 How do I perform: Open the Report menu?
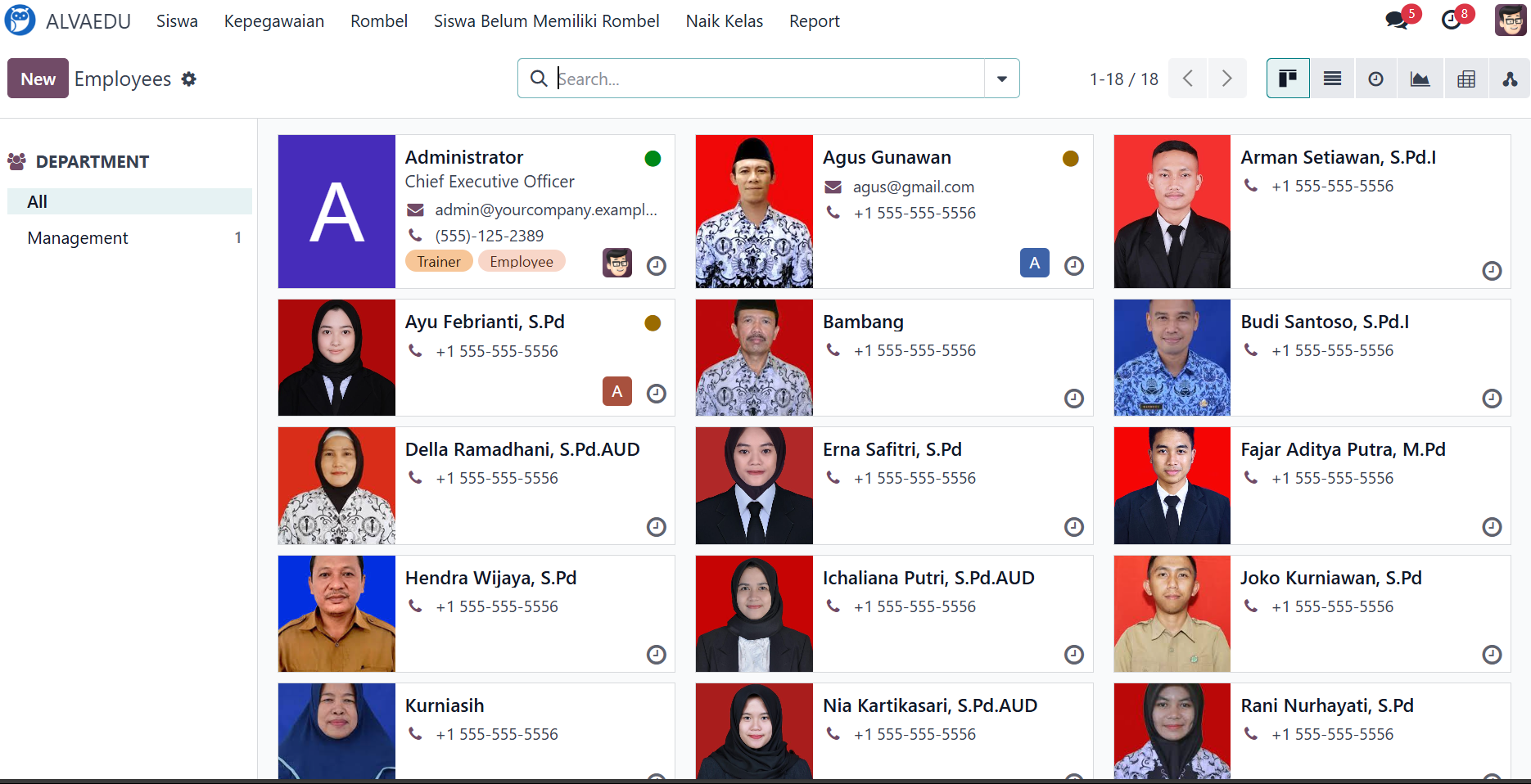pos(814,21)
